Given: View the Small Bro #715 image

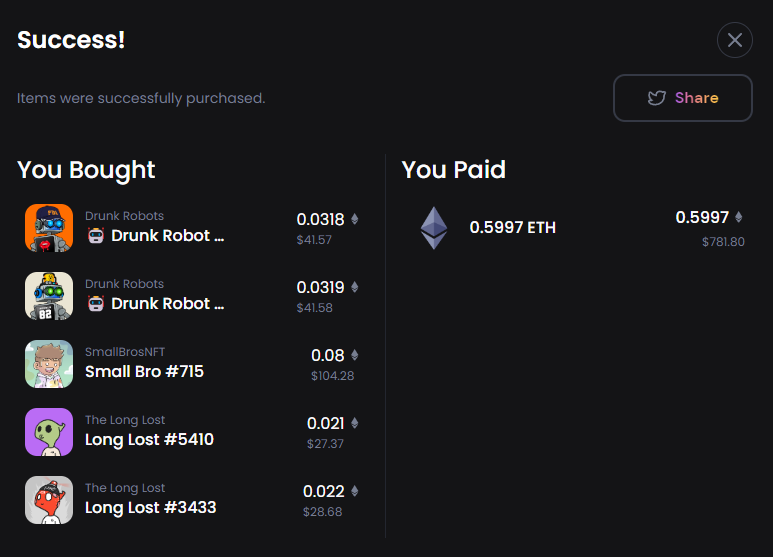Looking at the screenshot, I should pyautogui.click(x=49, y=364).
